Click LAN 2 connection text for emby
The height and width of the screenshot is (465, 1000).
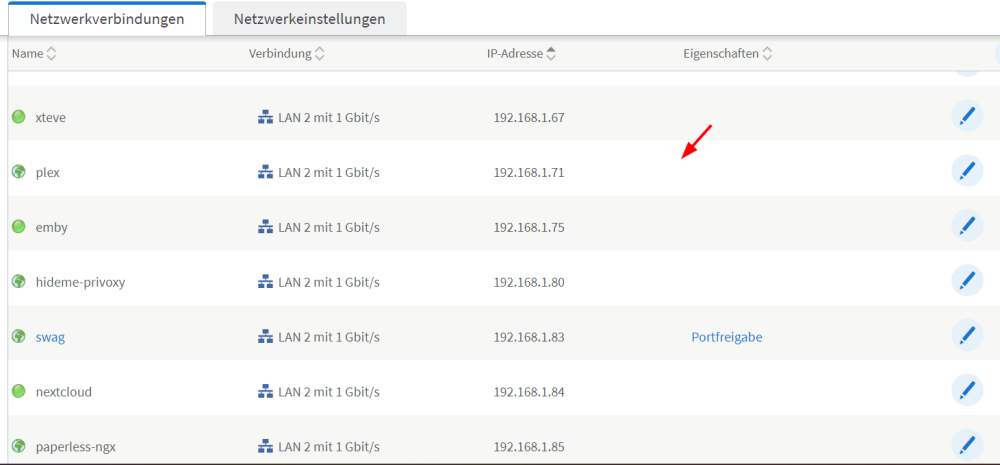(x=329, y=228)
